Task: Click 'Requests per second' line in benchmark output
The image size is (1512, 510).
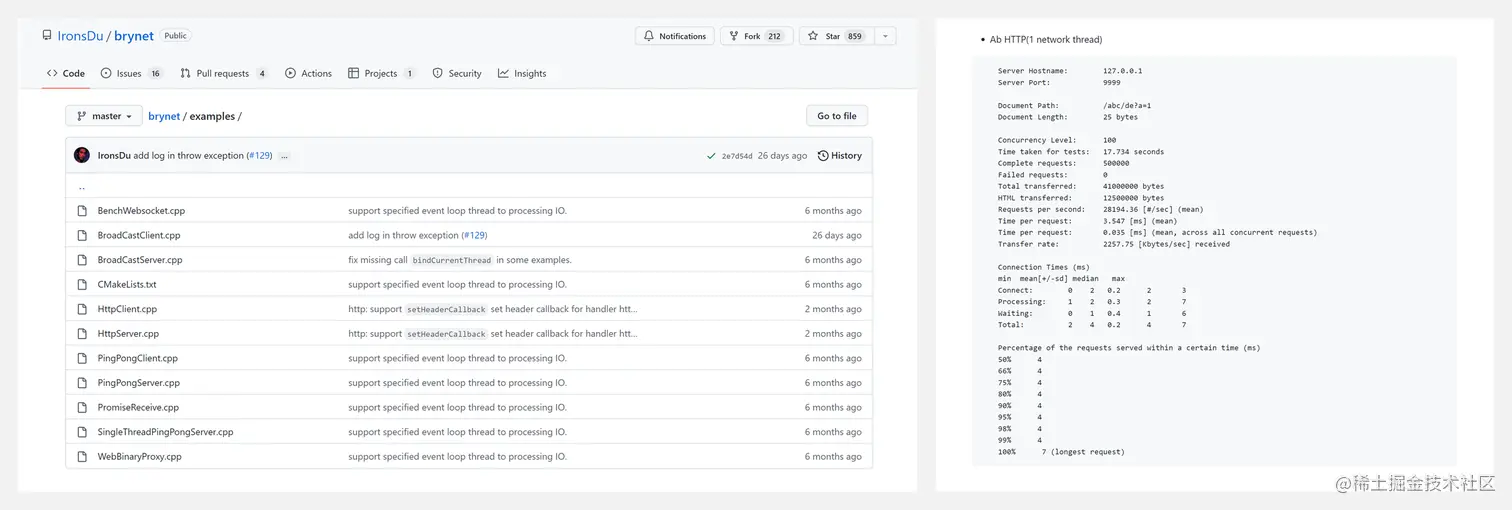Action: tap(1100, 210)
